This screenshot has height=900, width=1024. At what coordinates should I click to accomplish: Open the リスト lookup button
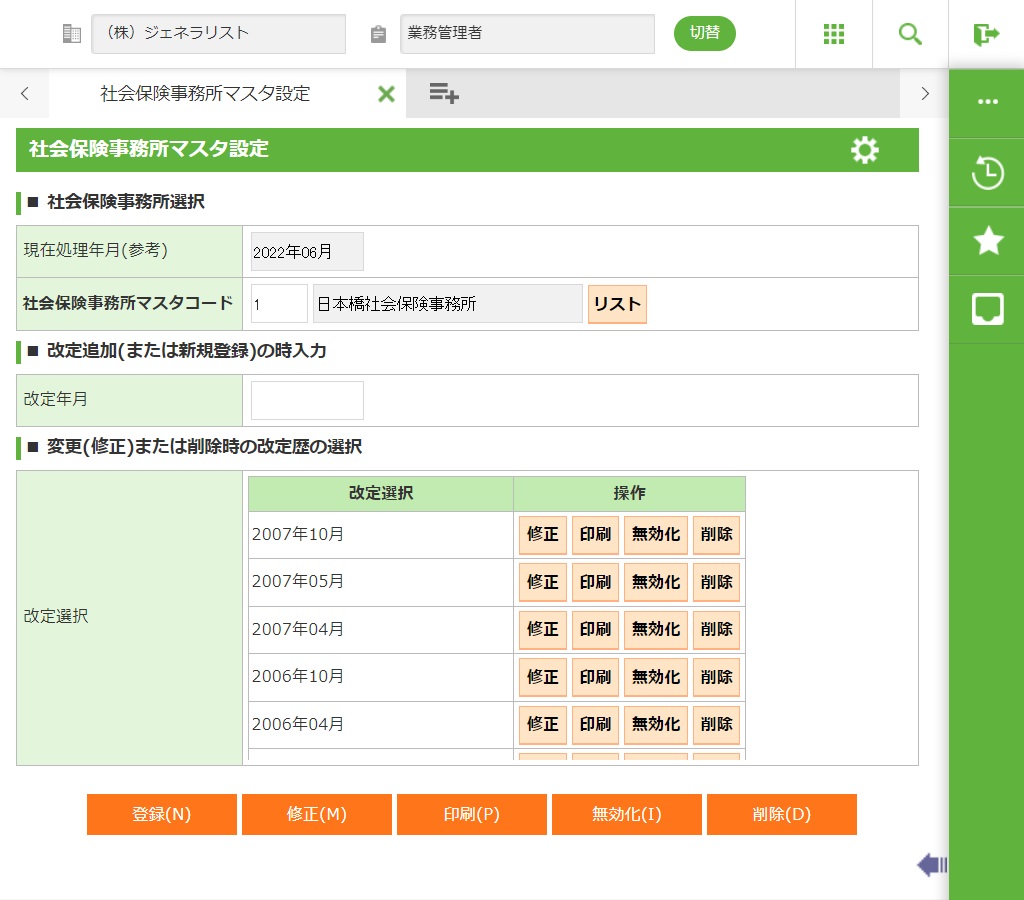coord(617,304)
